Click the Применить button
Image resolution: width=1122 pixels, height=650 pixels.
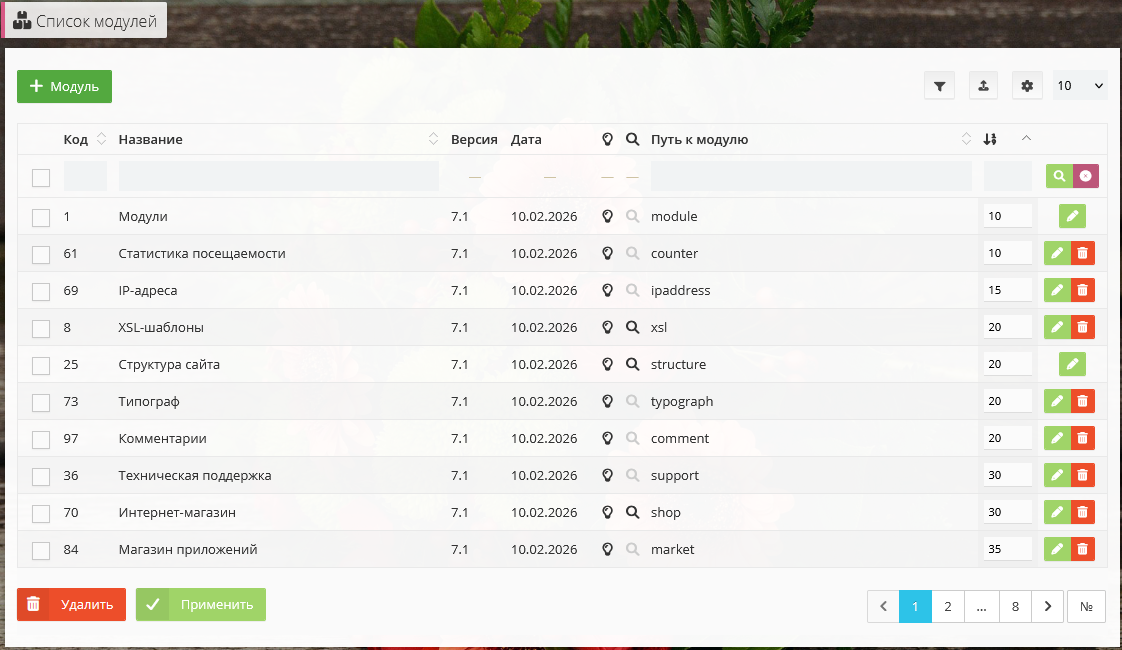201,605
